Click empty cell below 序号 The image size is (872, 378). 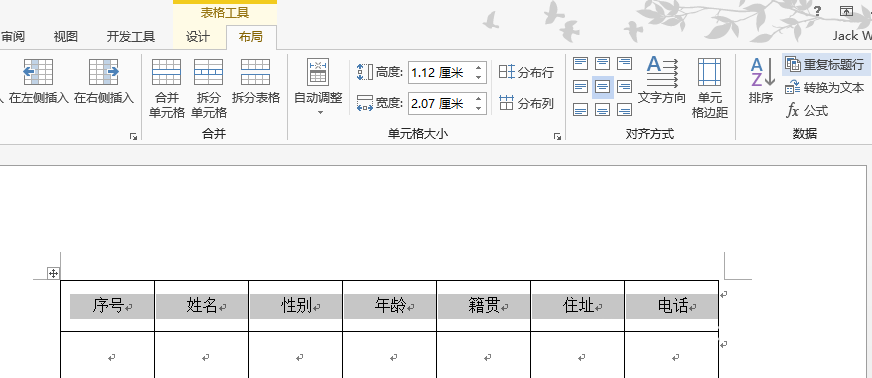coord(107,355)
